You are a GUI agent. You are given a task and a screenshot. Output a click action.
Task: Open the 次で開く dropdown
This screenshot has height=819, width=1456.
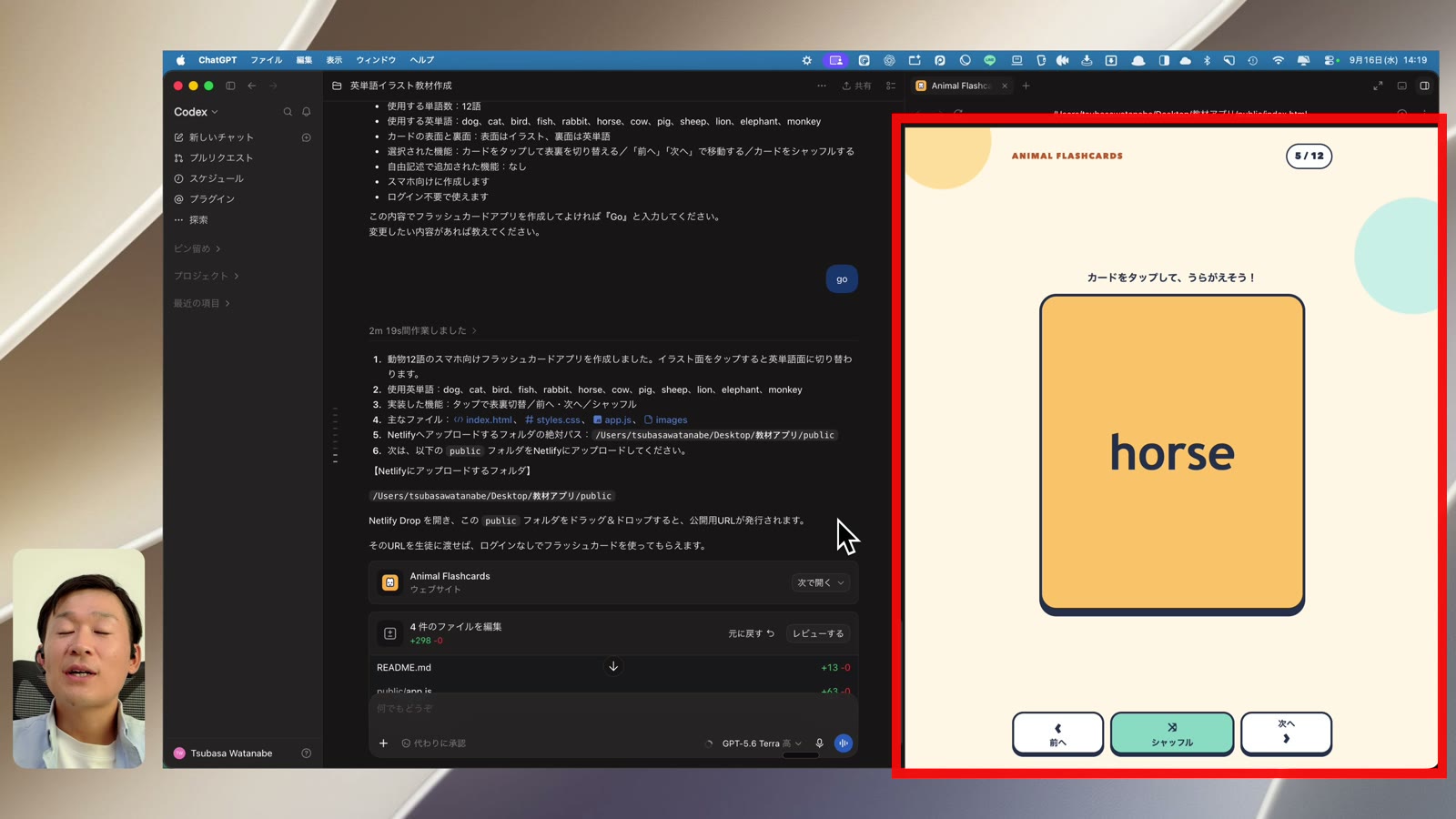click(x=821, y=582)
